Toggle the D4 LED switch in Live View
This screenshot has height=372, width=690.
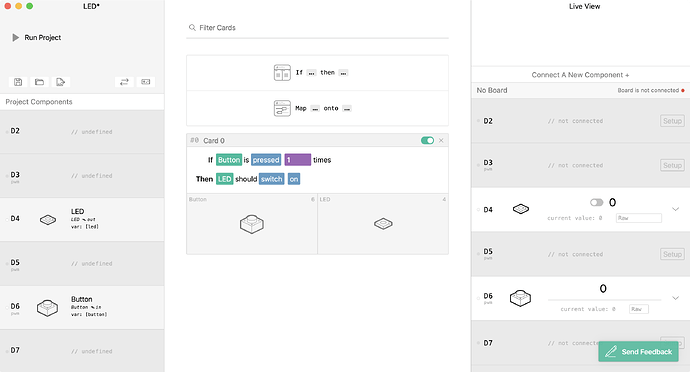596,203
